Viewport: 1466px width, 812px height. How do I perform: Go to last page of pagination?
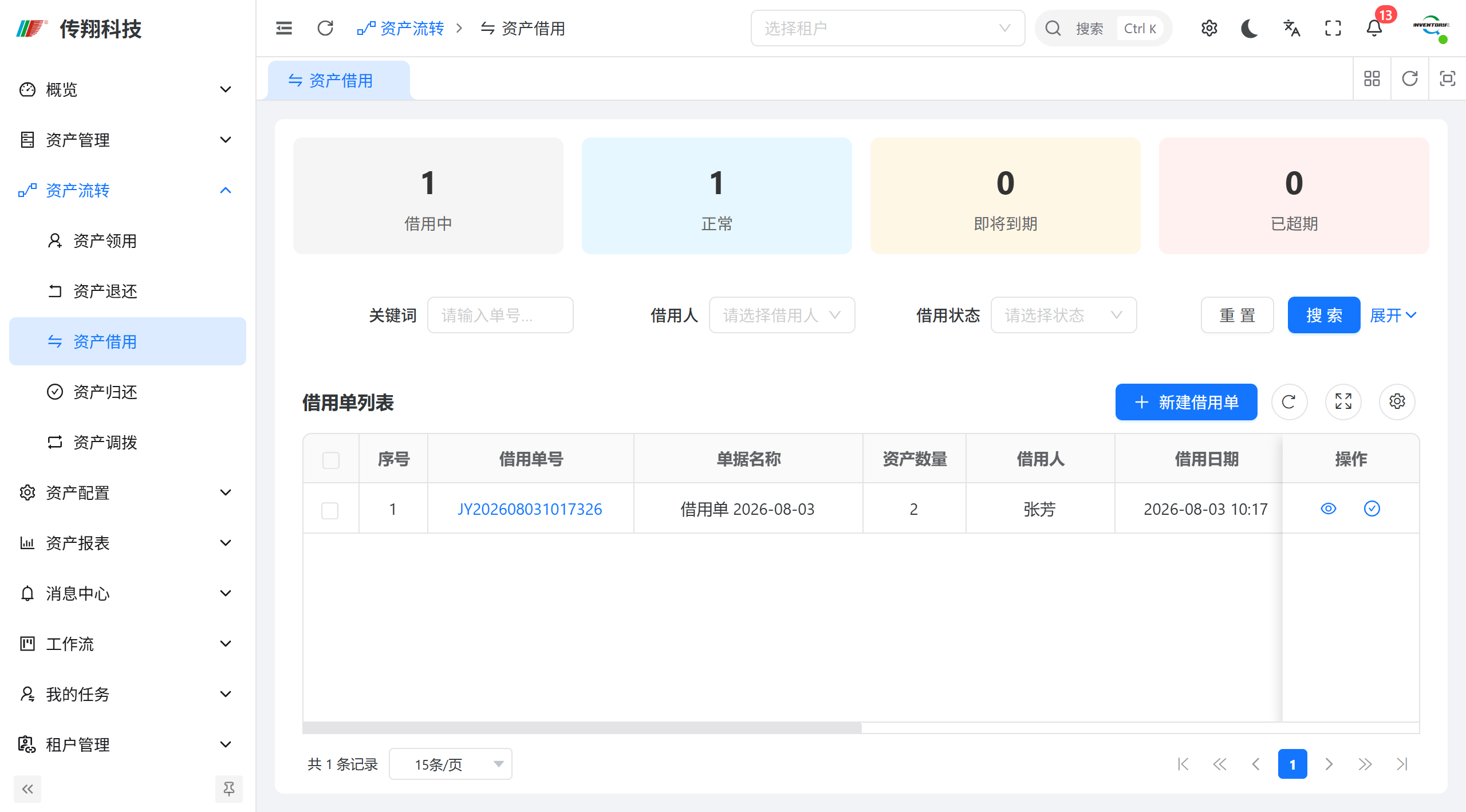[x=1402, y=764]
